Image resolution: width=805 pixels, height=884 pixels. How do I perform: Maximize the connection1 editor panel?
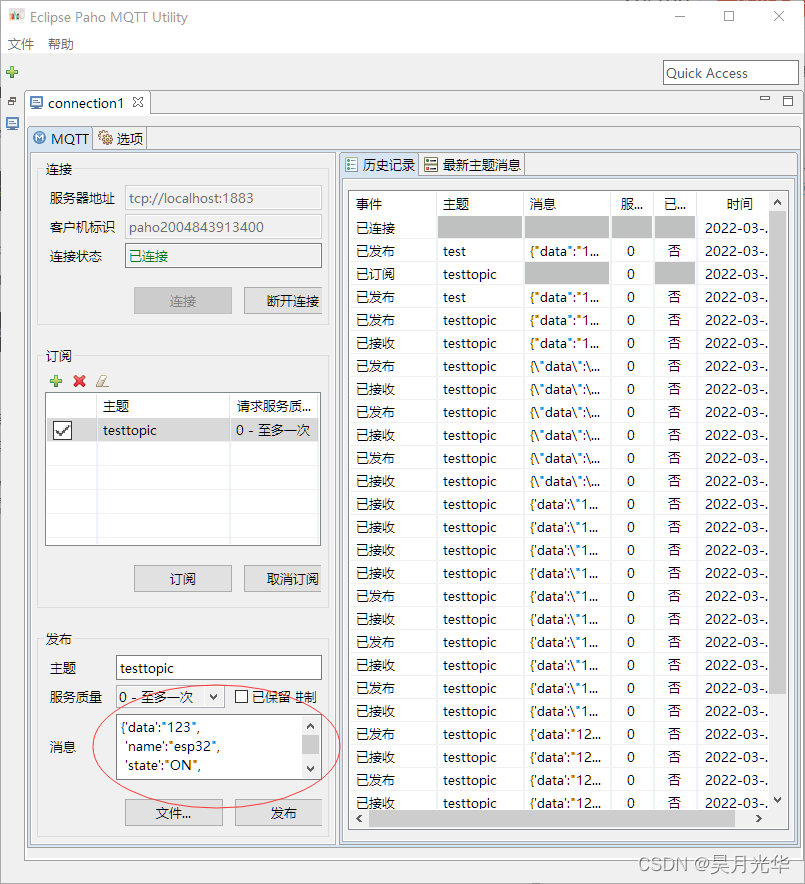coord(788,101)
